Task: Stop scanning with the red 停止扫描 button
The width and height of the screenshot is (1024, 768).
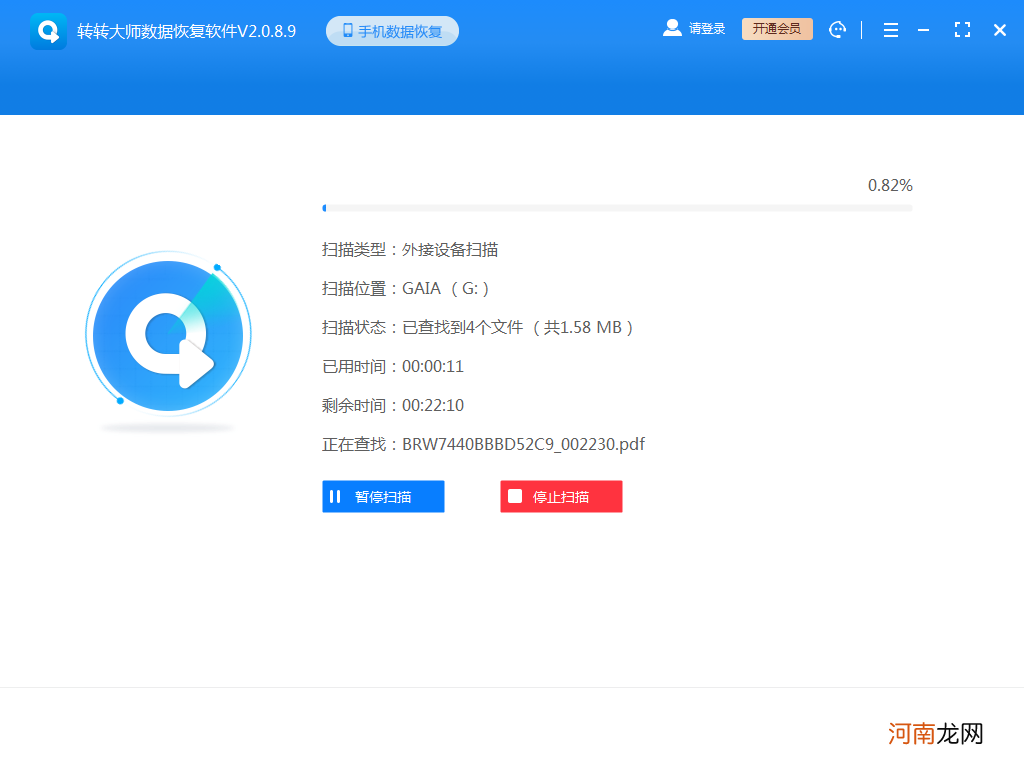Action: coord(561,496)
